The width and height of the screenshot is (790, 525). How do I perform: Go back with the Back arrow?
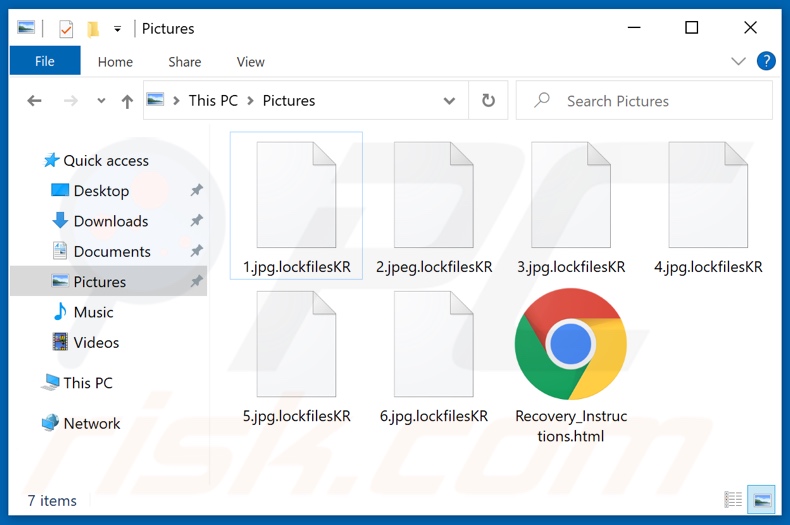tap(34, 101)
